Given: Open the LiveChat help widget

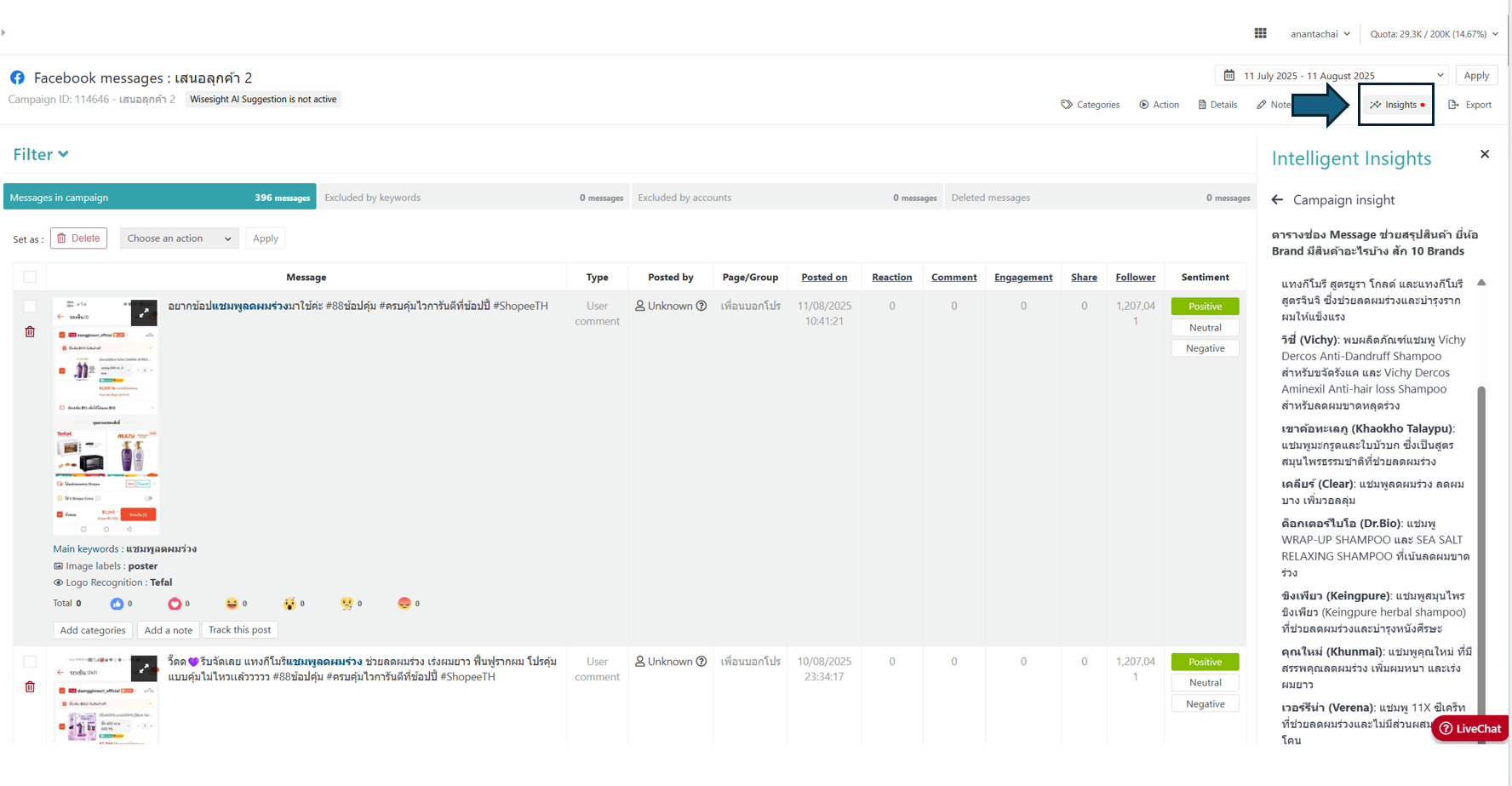Looking at the screenshot, I should tap(1470, 728).
